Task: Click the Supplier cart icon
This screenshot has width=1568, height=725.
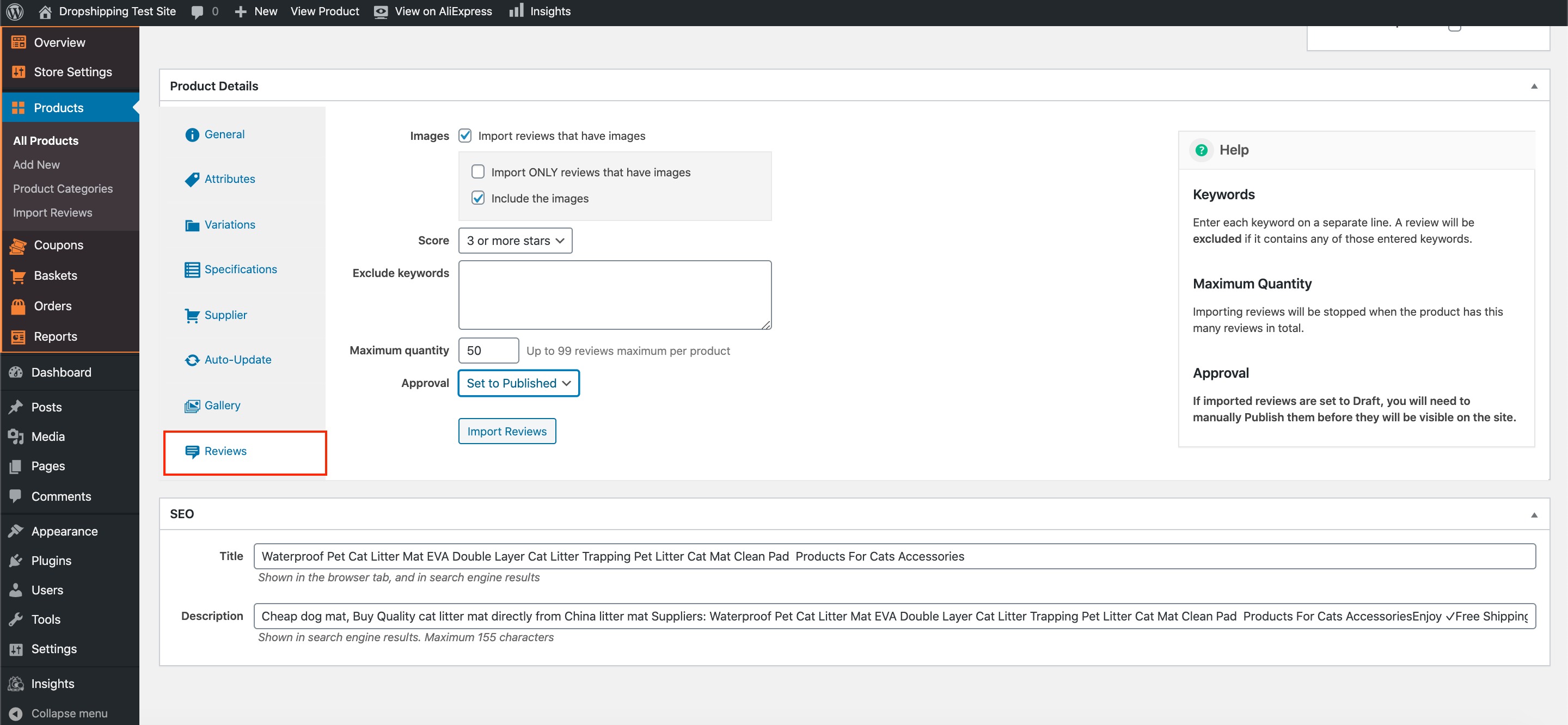Action: [192, 315]
